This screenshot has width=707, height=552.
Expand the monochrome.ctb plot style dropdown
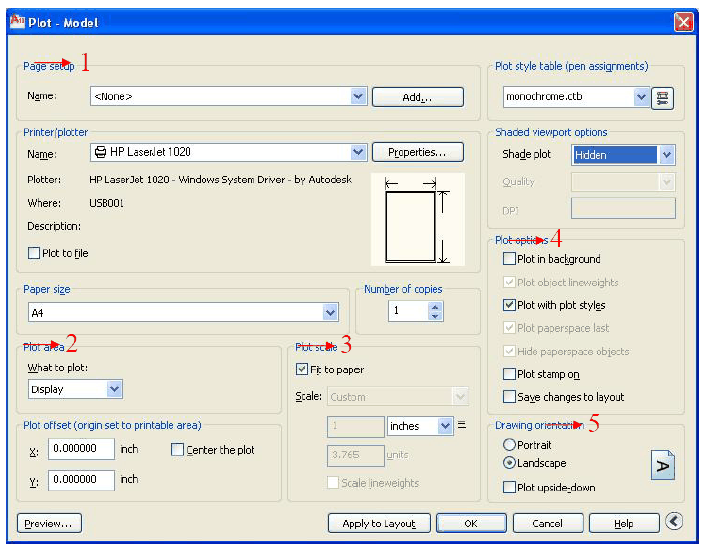tap(641, 97)
